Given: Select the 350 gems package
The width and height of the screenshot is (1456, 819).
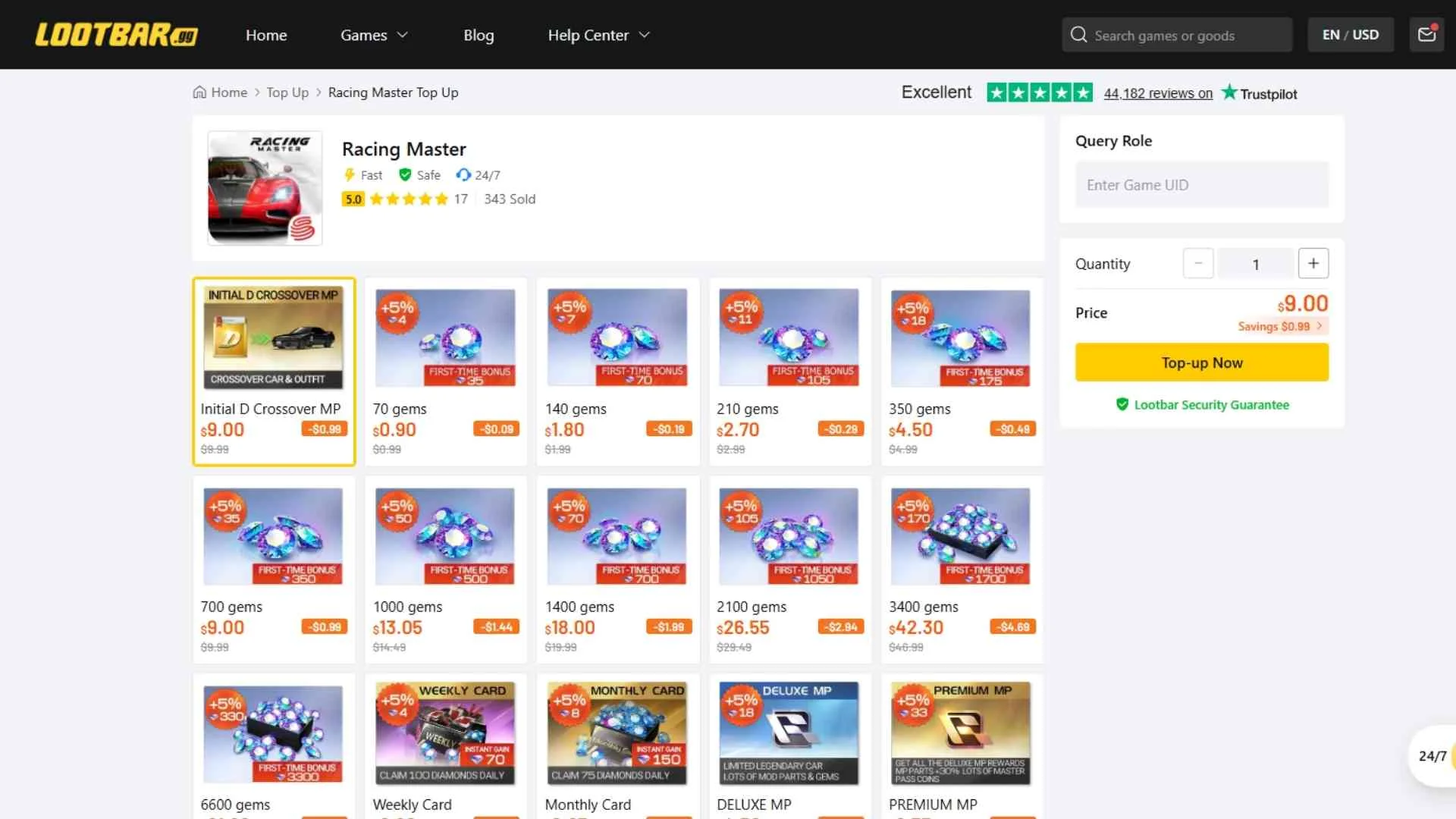Looking at the screenshot, I should 962,372.
